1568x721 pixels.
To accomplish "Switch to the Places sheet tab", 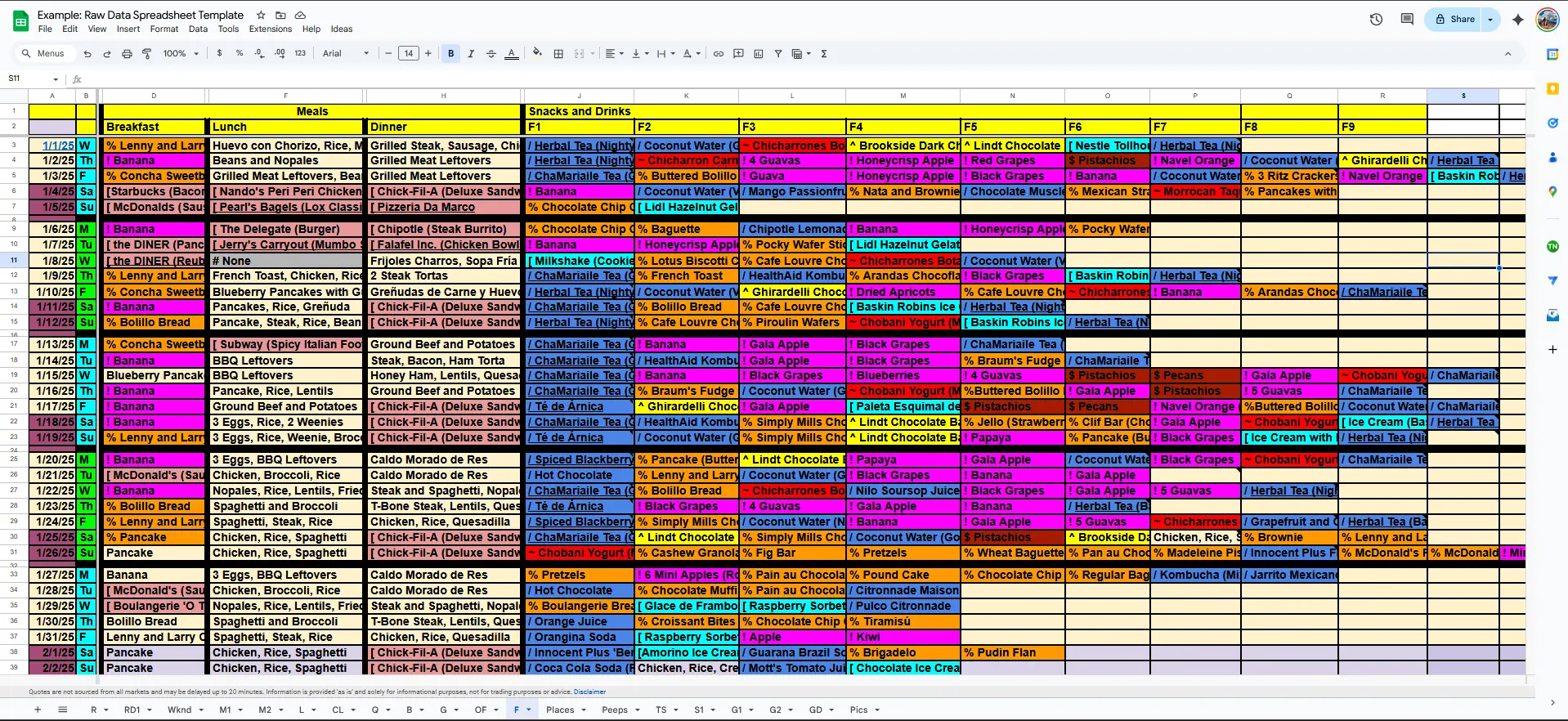I will coord(560,710).
